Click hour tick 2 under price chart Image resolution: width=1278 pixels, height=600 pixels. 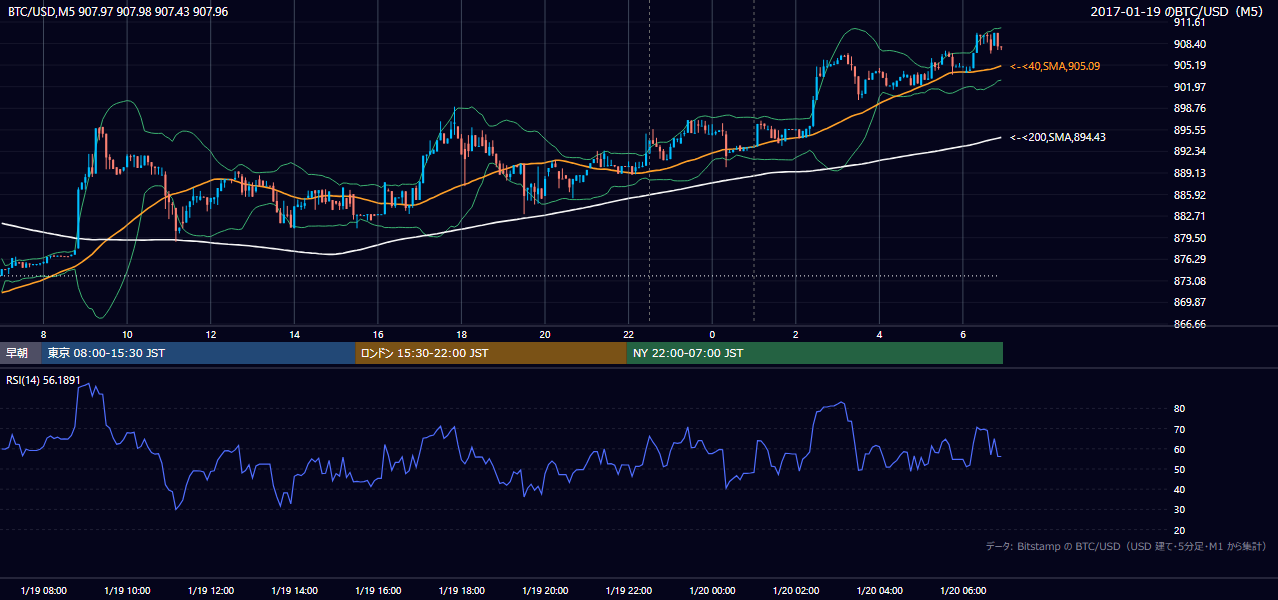(x=796, y=334)
